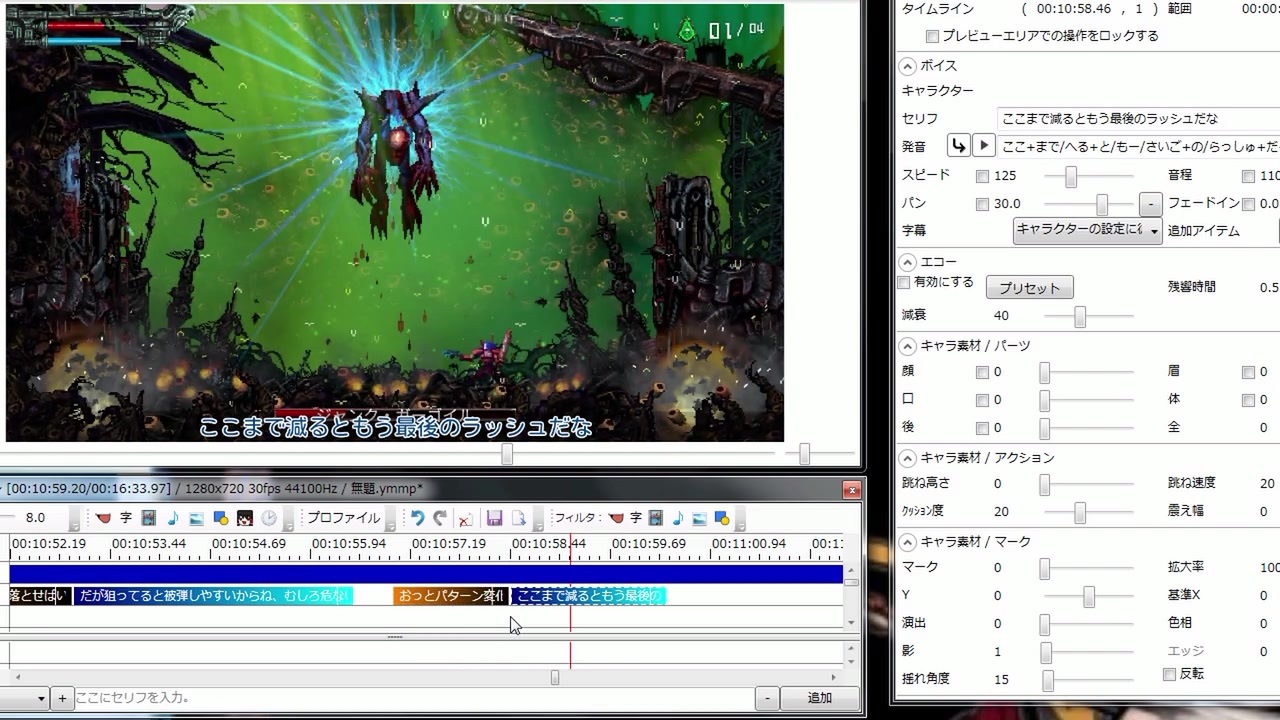Click the minus button left of 追加

coord(767,698)
